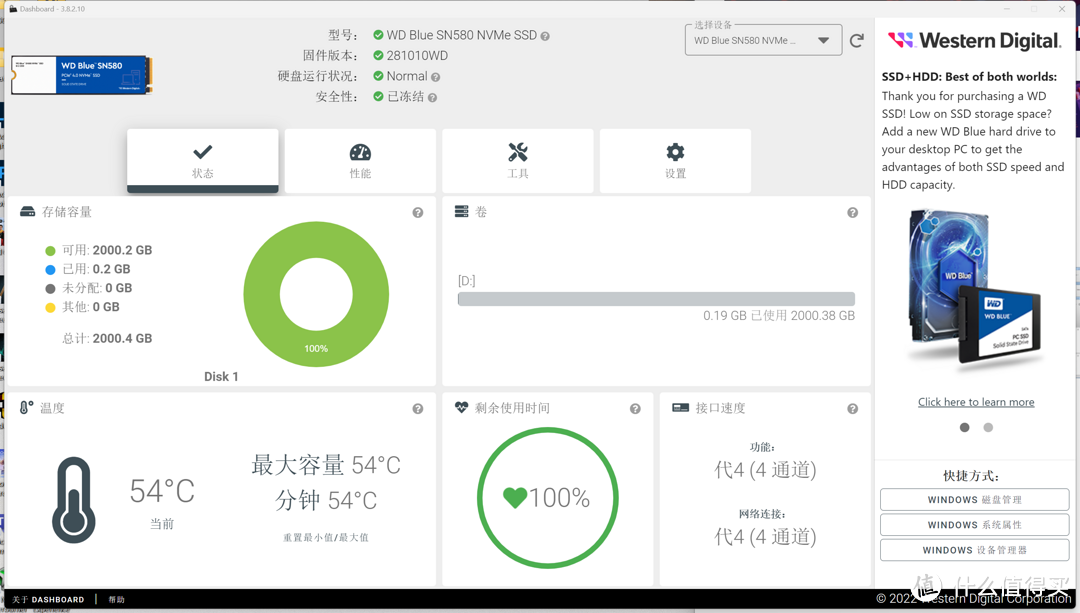Switch to the 性能 performance tab
The width and height of the screenshot is (1080, 613).
click(360, 160)
